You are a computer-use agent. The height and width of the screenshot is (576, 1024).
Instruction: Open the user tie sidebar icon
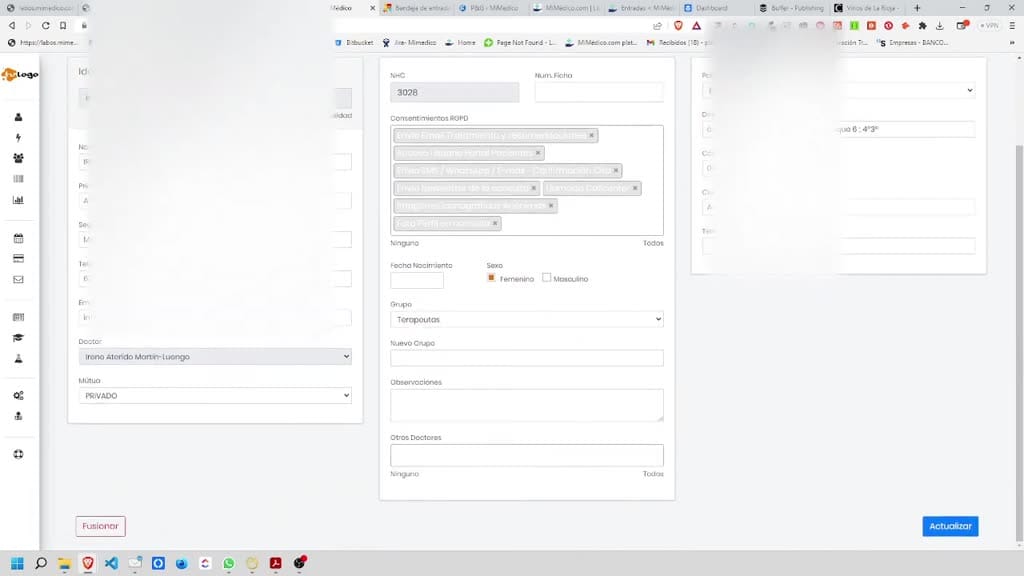18,416
